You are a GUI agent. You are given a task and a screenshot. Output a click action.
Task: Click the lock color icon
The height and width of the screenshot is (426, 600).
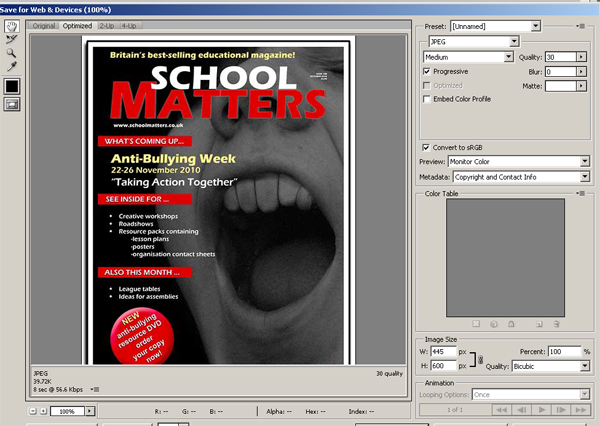[x=511, y=324]
